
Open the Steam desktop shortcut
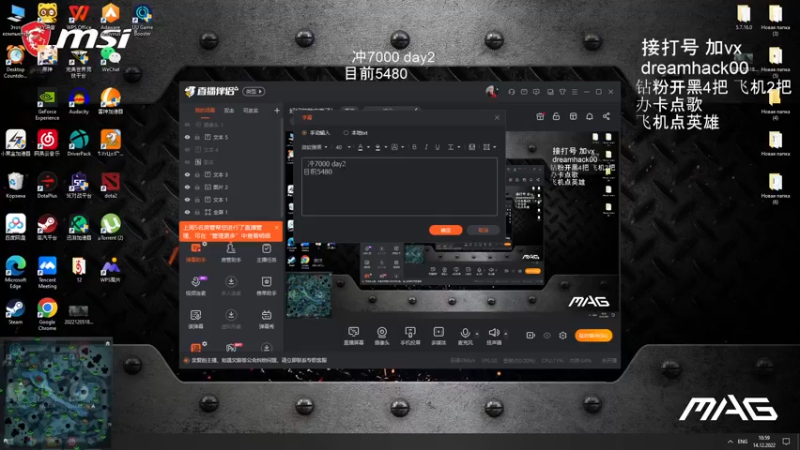(x=15, y=311)
